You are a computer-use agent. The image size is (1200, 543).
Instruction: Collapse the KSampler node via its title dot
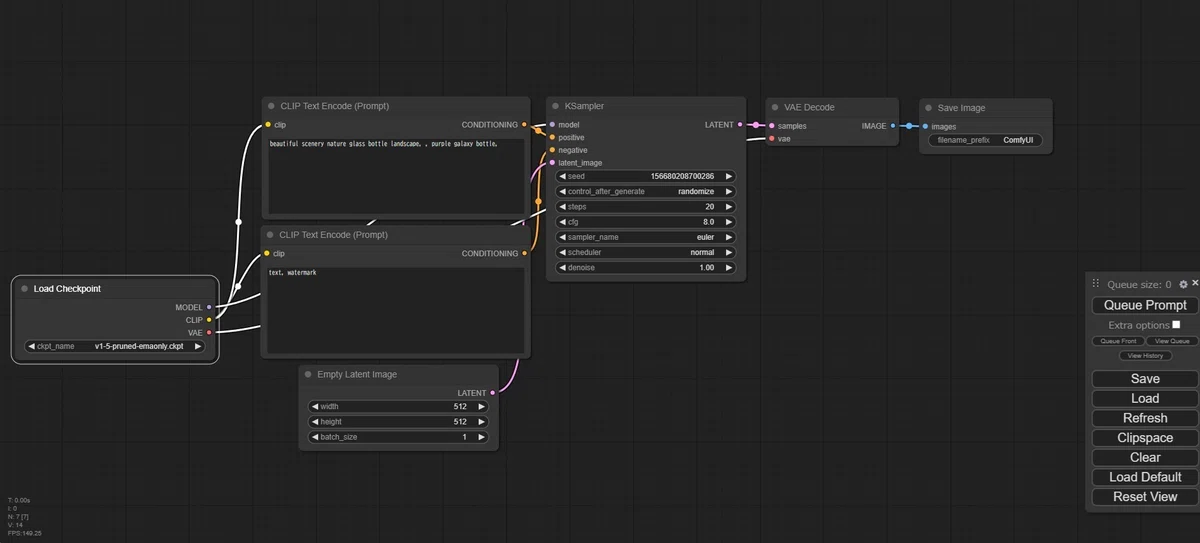tap(555, 106)
